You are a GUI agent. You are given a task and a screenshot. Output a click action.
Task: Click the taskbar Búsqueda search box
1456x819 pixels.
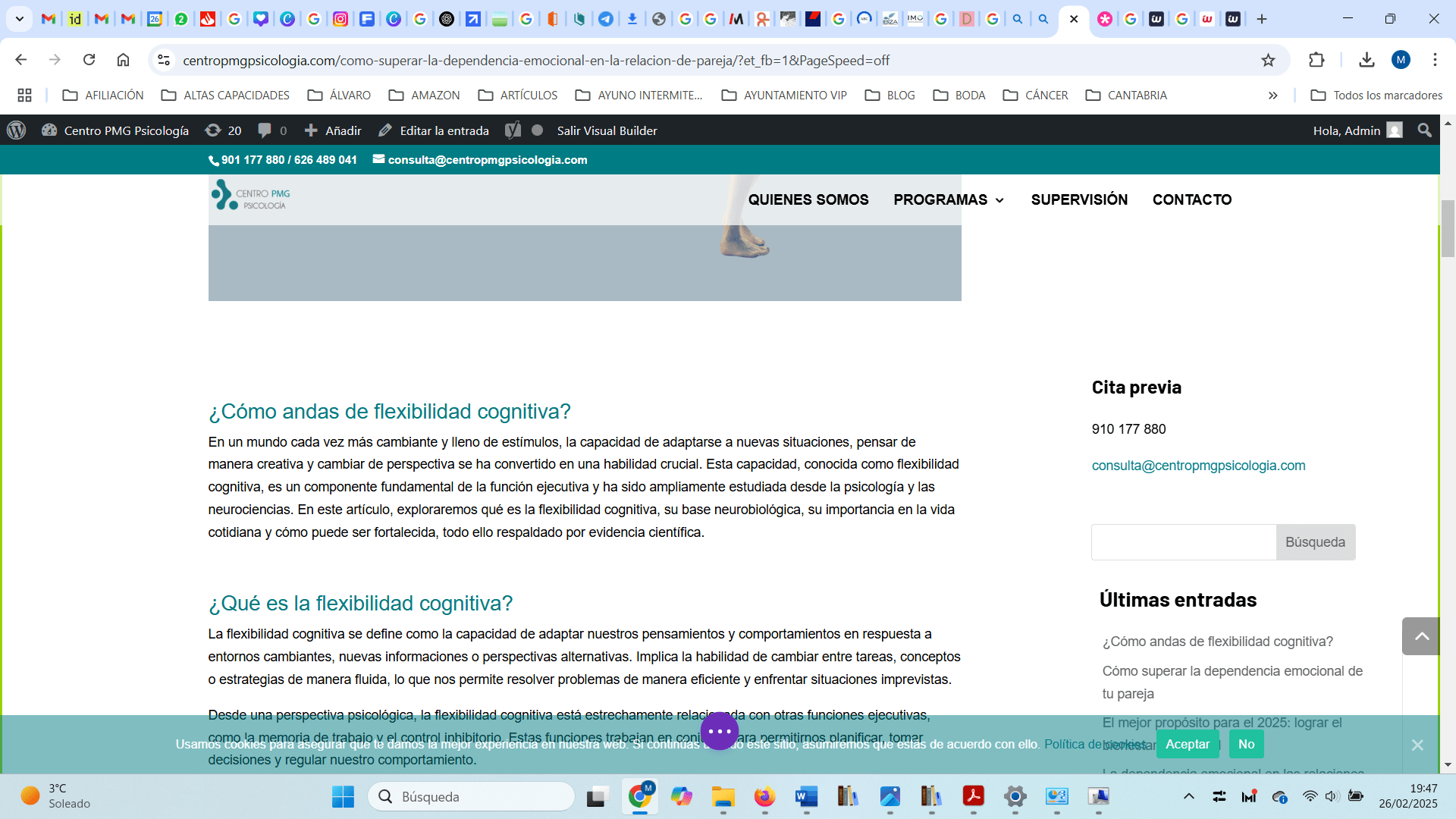tap(471, 796)
